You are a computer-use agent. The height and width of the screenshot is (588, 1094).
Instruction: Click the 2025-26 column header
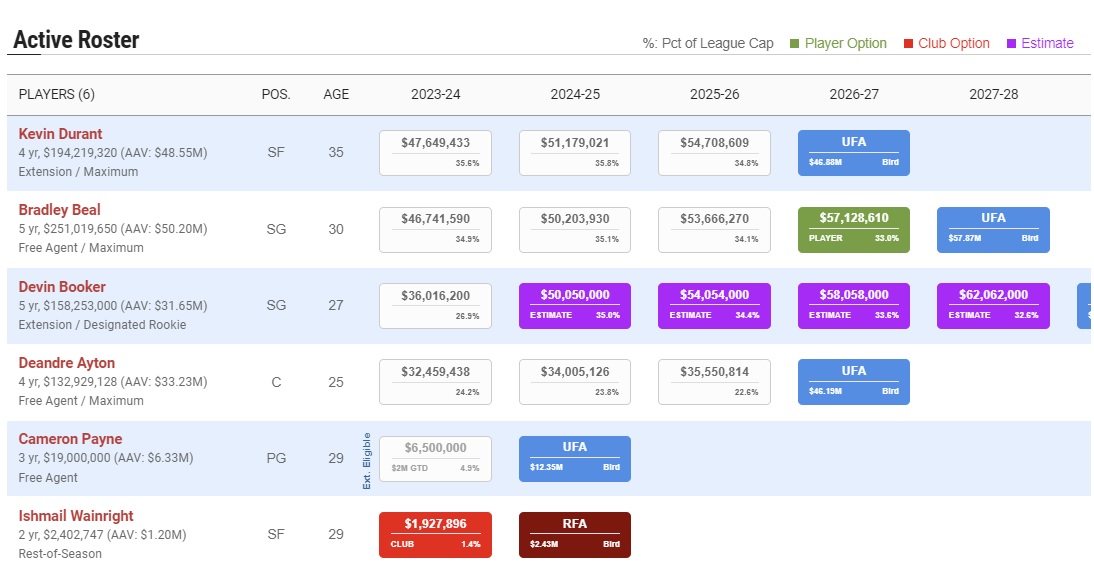714,94
